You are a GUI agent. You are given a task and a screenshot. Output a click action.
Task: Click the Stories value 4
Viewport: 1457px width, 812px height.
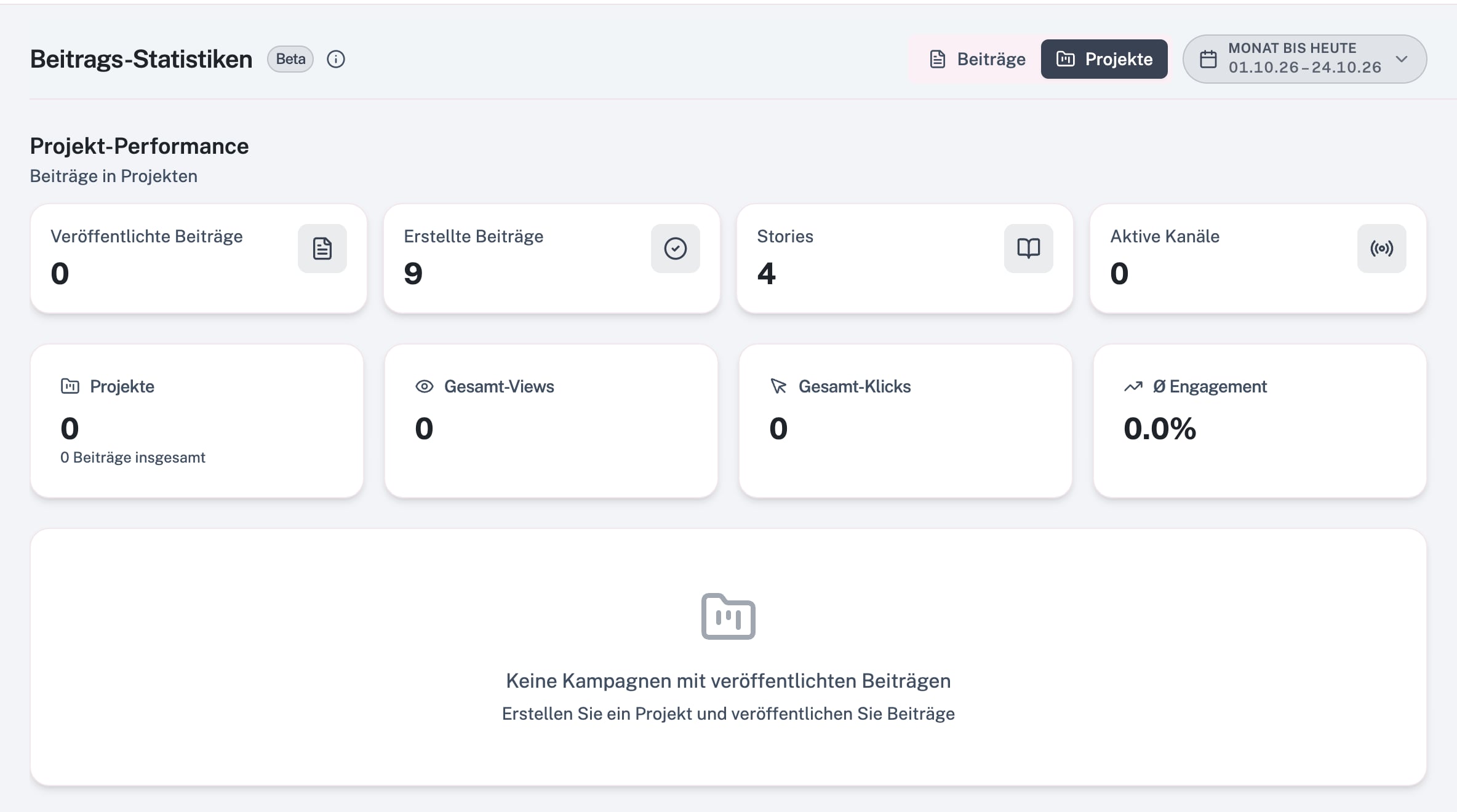pos(767,274)
